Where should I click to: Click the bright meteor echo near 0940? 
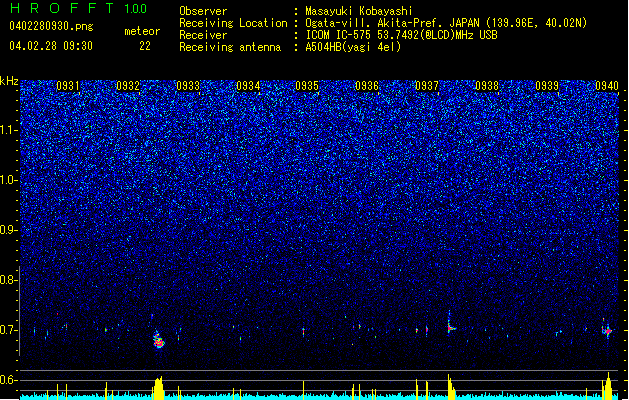(607, 330)
